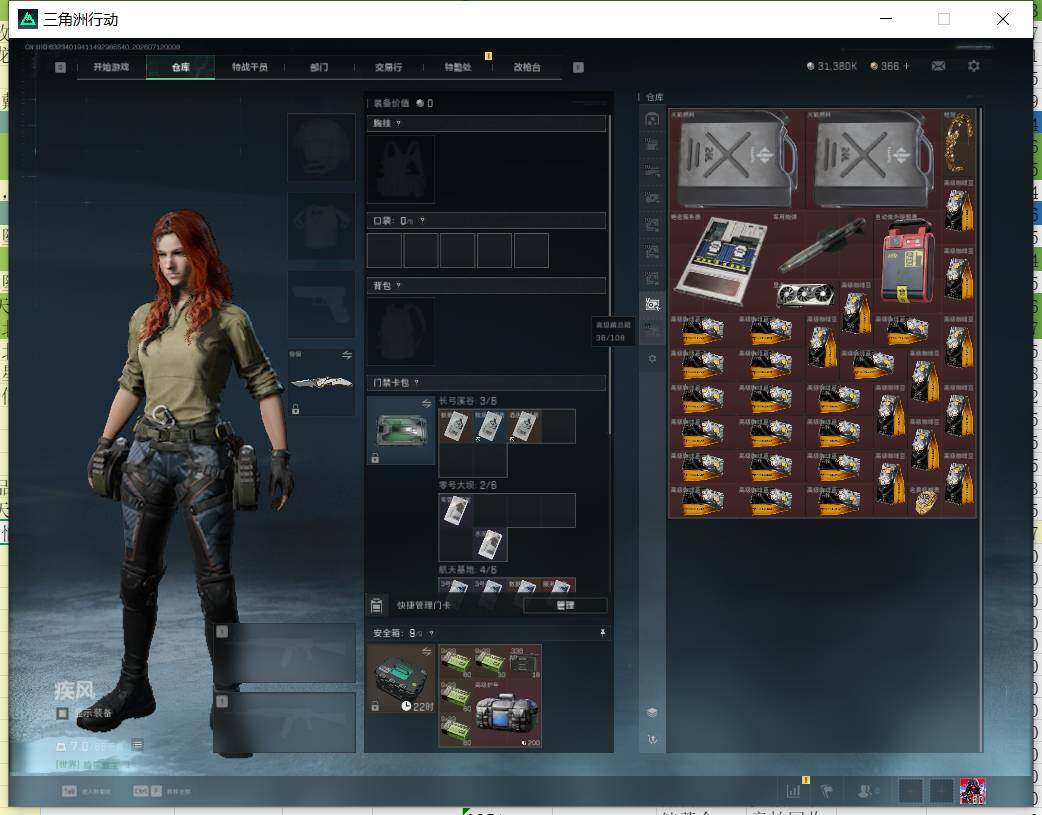Image resolution: width=1042 pixels, height=815 pixels.
Task: Select the highlighted warehouse container tab in sidebar
Action: pyautogui.click(x=652, y=304)
